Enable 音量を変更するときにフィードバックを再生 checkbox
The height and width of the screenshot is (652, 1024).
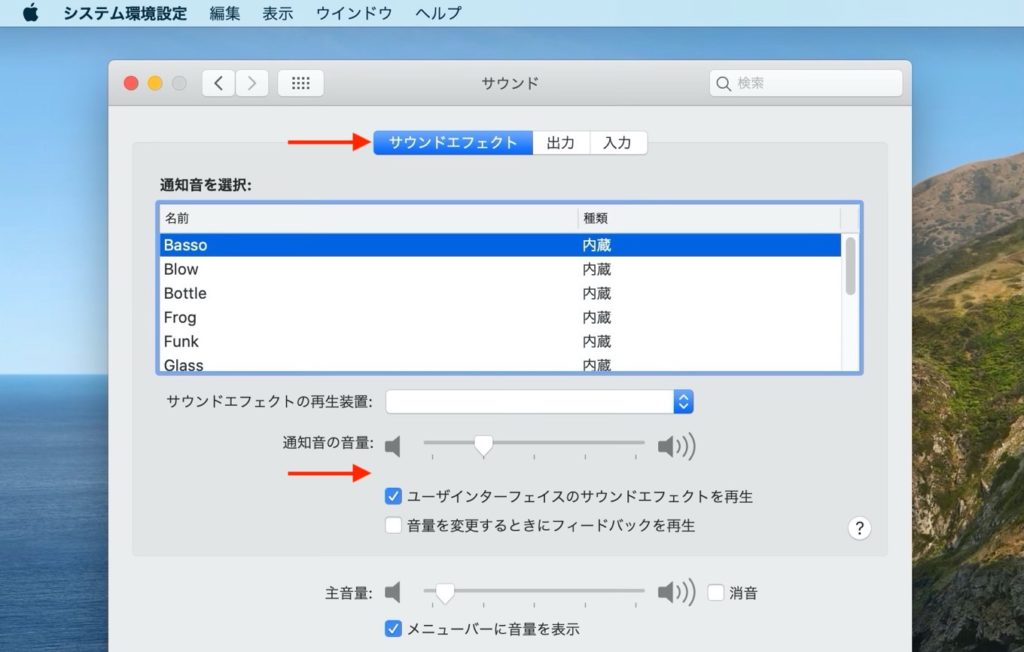click(393, 524)
